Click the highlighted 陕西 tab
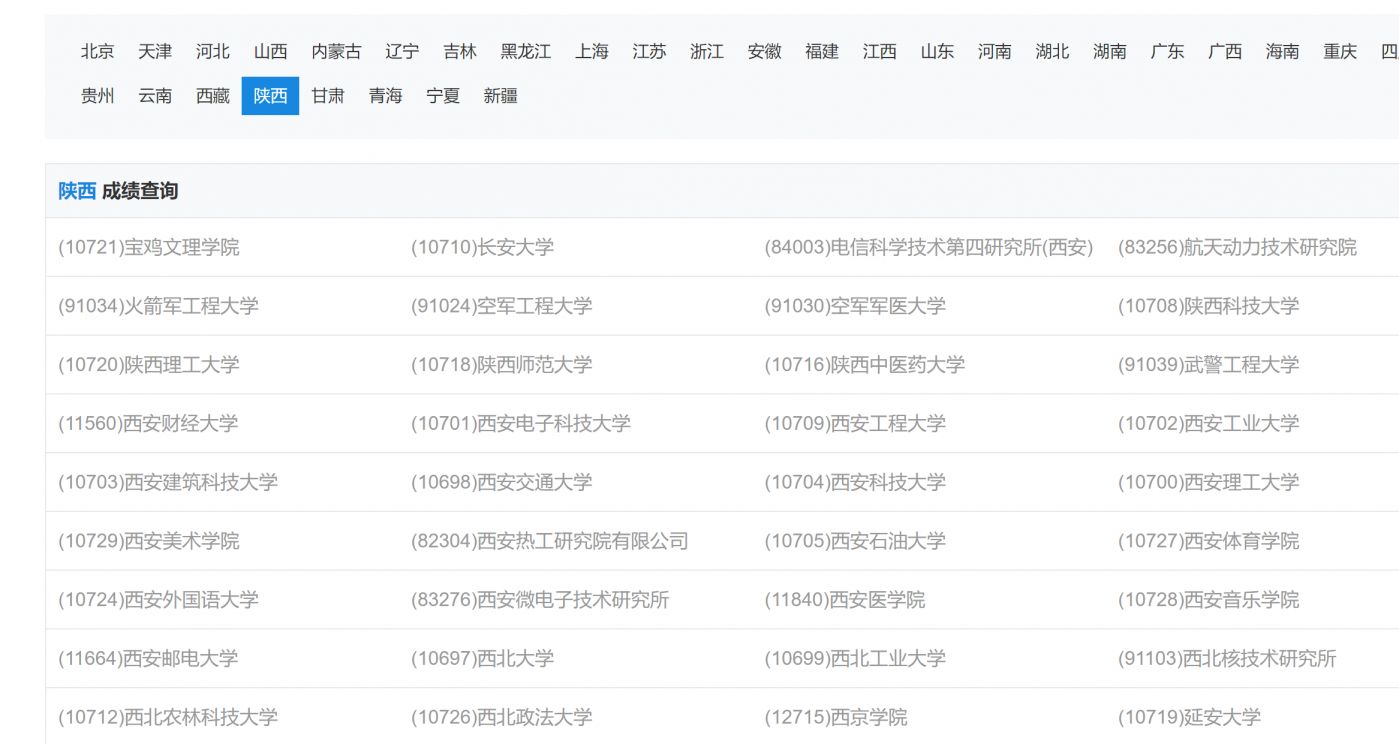The image size is (1399, 744). coord(270,96)
